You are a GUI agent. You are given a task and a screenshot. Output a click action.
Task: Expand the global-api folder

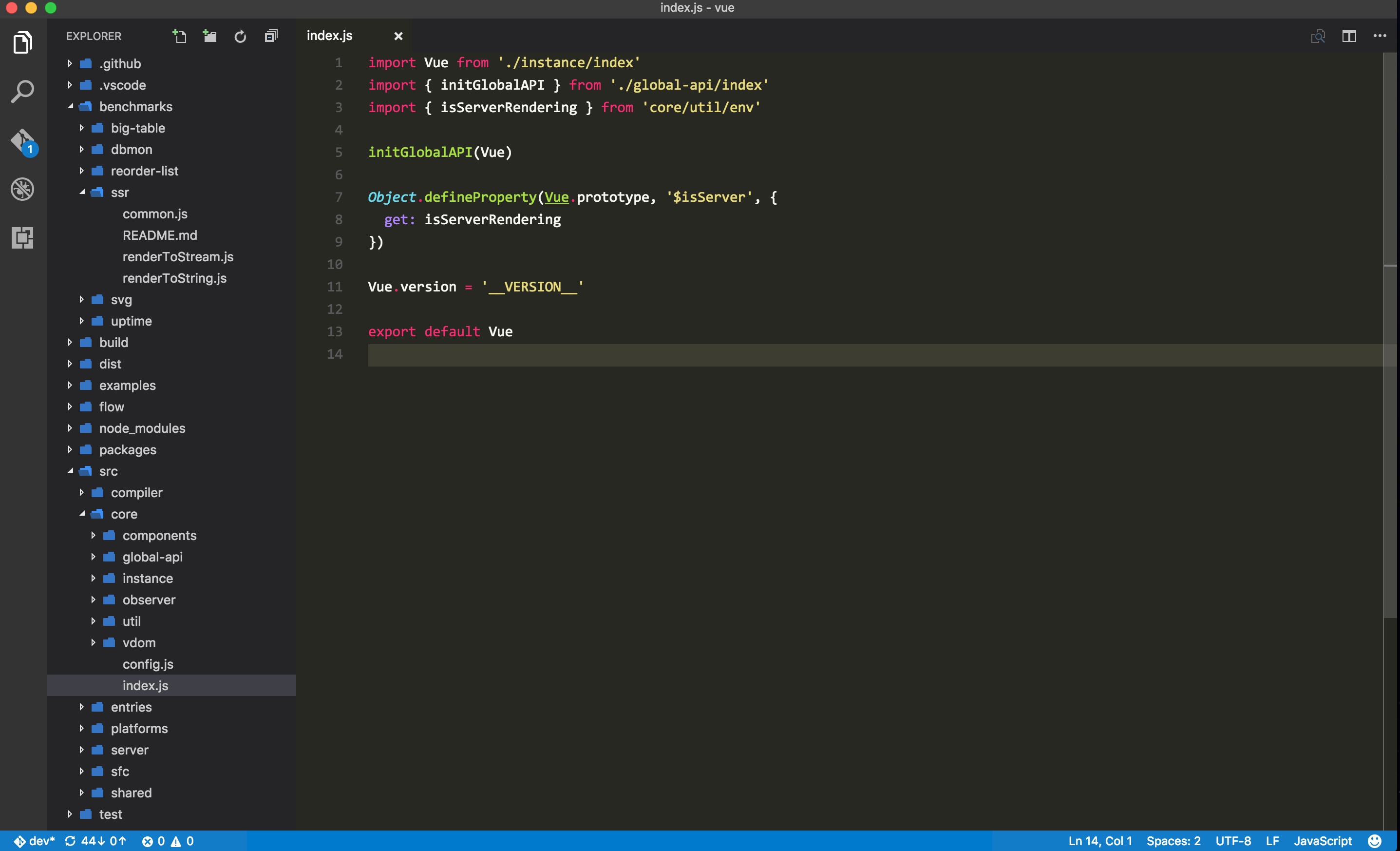pyautogui.click(x=171, y=557)
